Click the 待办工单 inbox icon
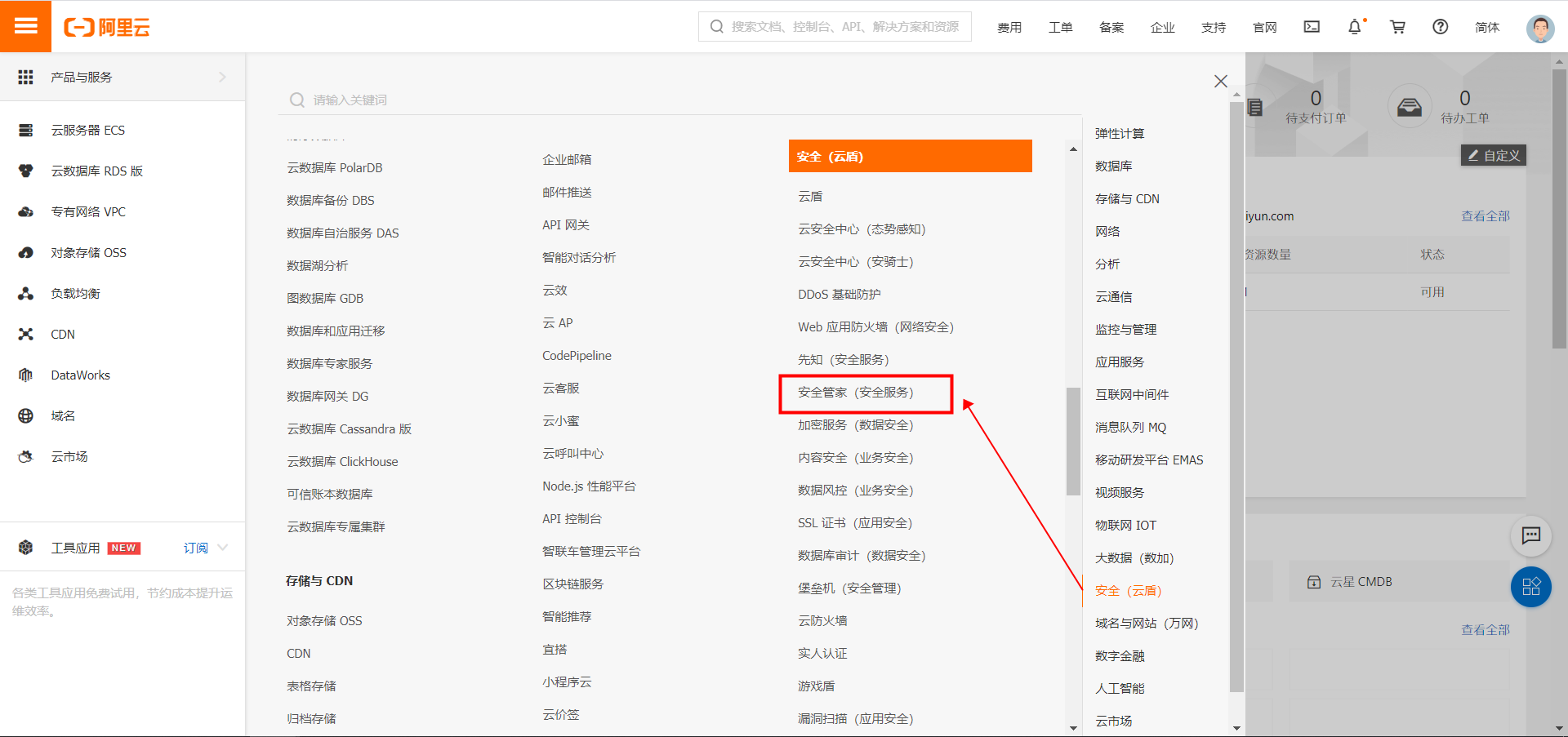Screen dimensions: 1568x737 (x=1410, y=107)
